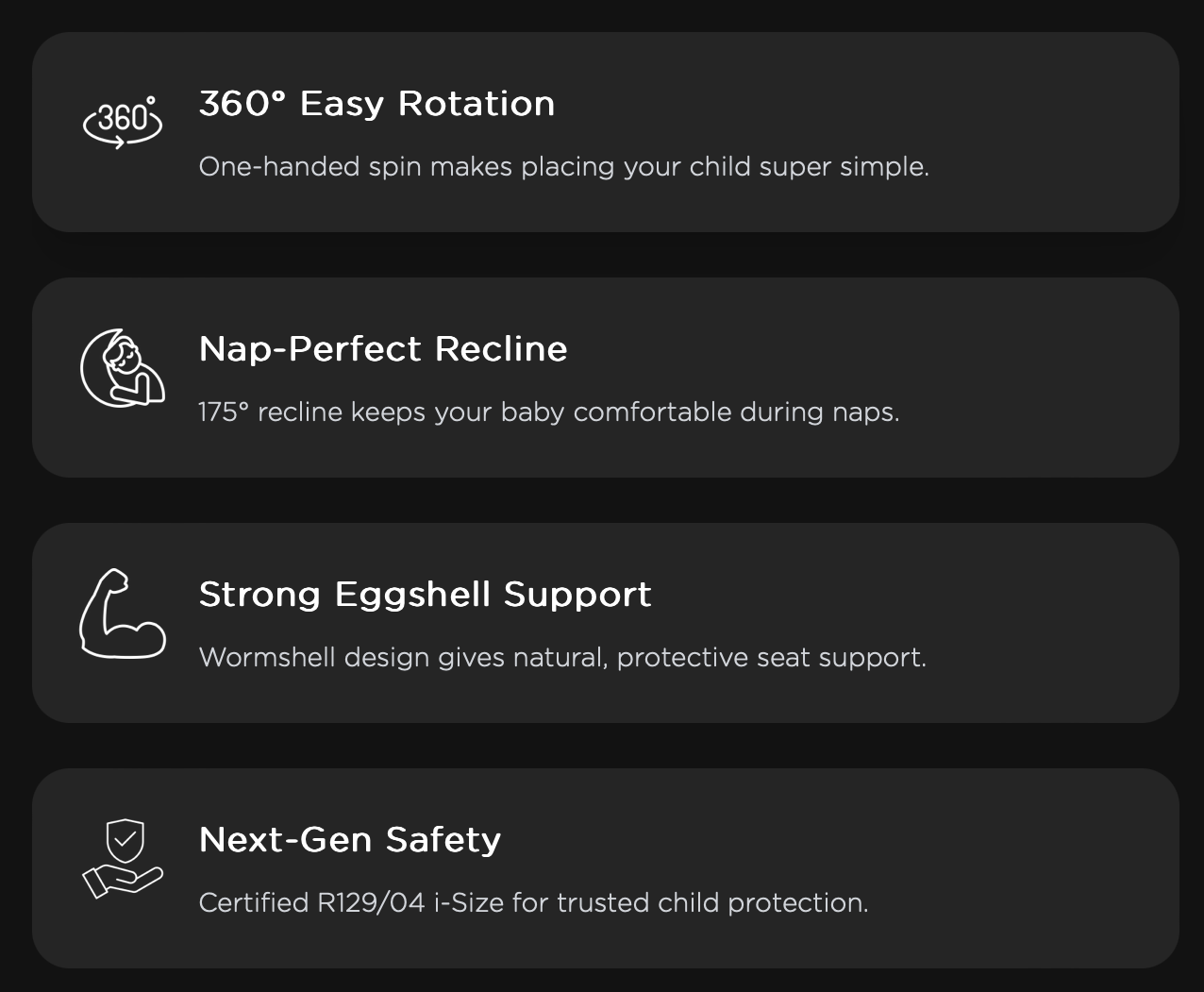The image size is (1204, 992).
Task: Select the 'Strong Eggshell Support' heading
Action: 425,595
